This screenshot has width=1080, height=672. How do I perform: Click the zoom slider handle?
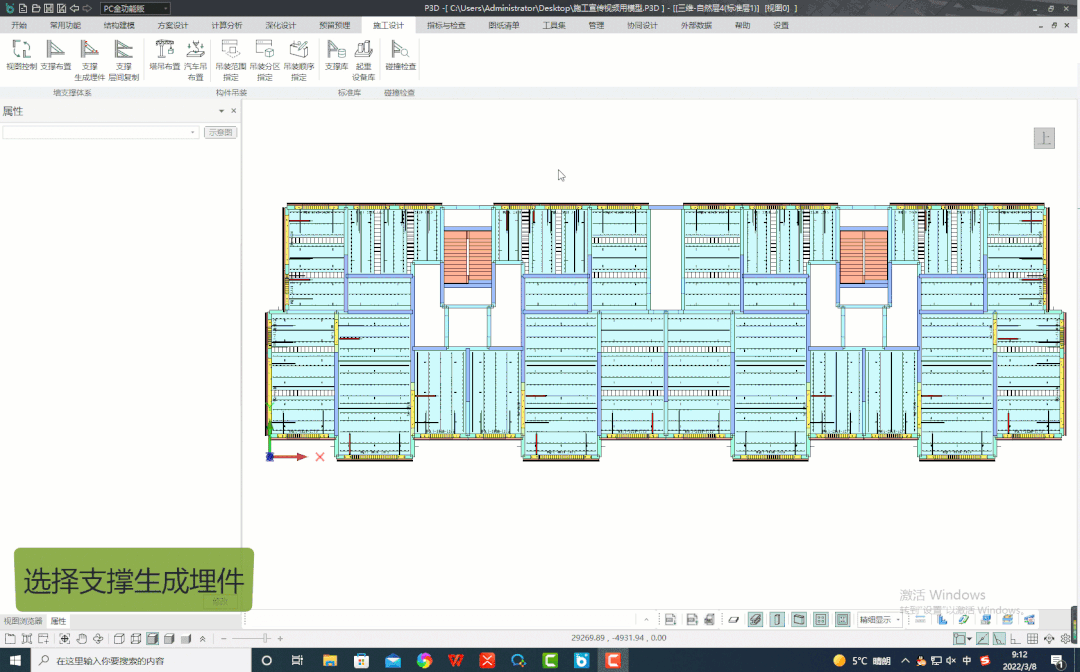(x=265, y=638)
